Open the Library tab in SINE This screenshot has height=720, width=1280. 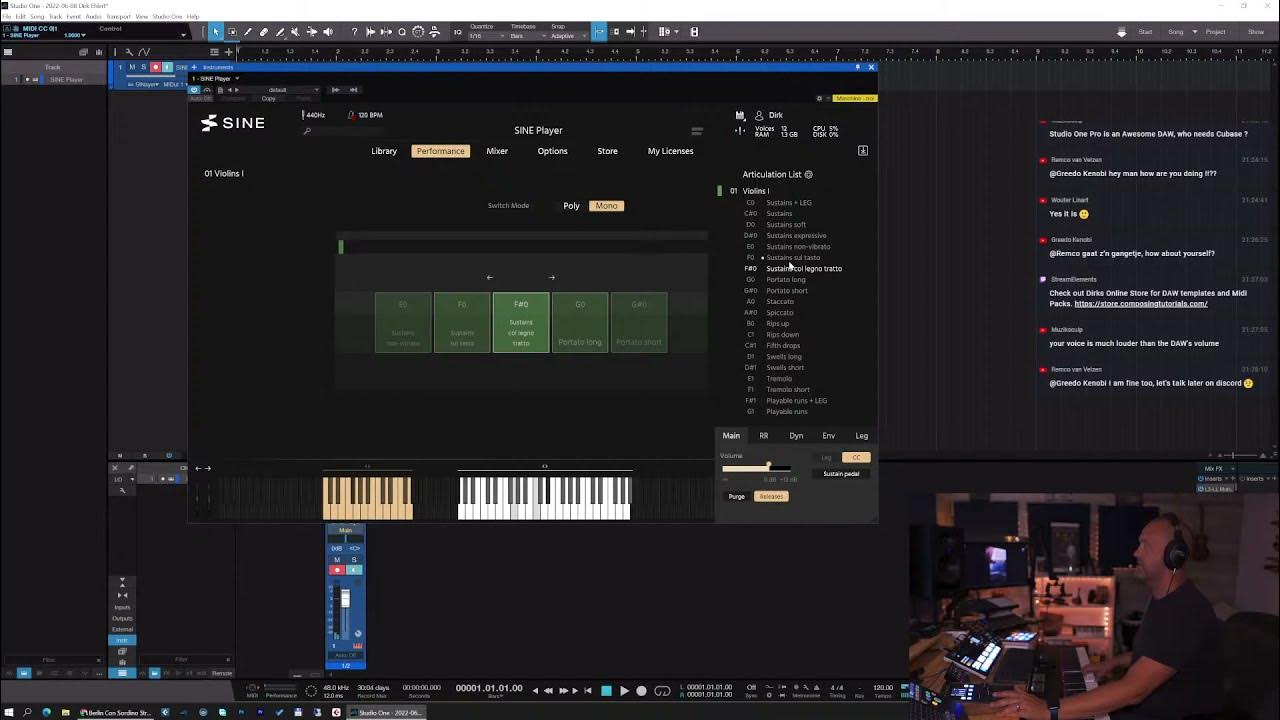[384, 151]
